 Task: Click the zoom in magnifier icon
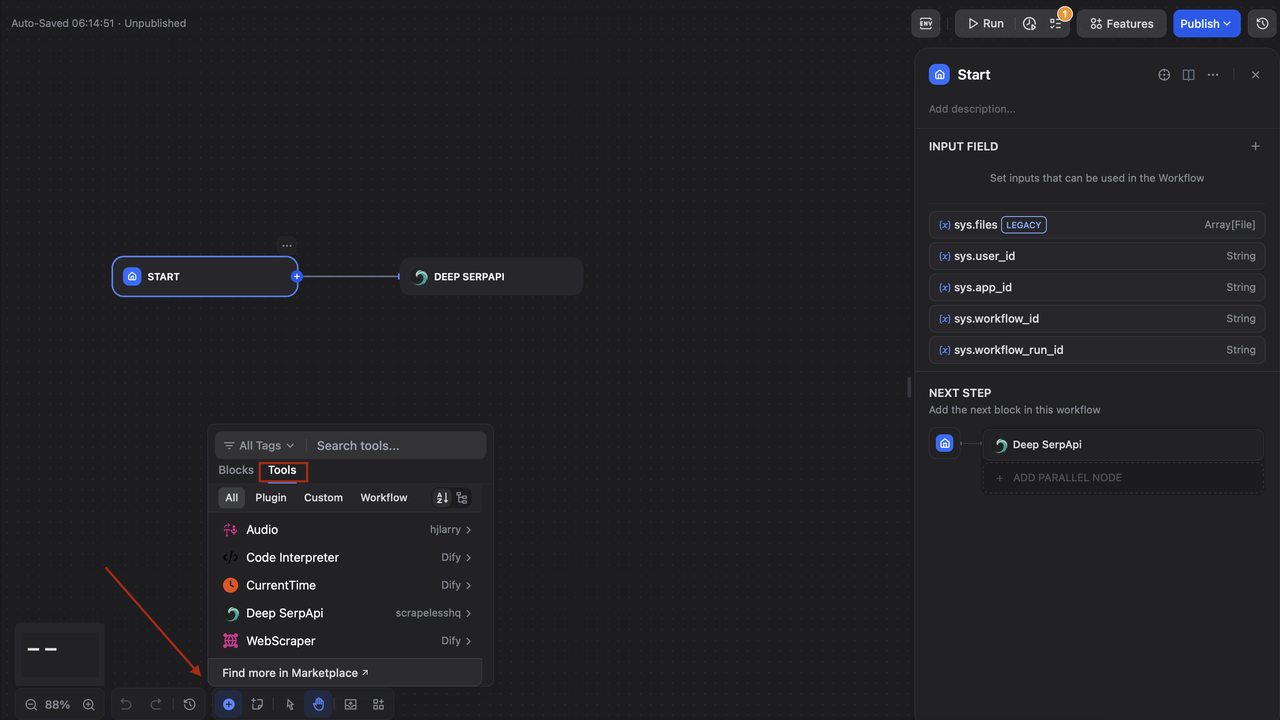pos(89,704)
